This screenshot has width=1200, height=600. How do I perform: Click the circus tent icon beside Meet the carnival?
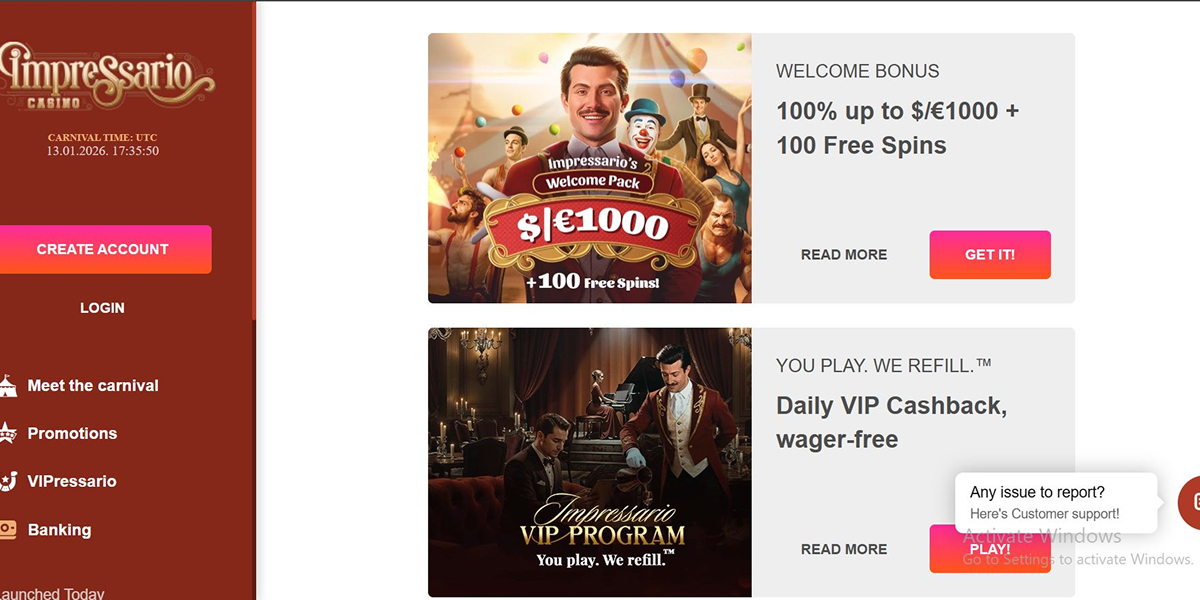coord(7,385)
